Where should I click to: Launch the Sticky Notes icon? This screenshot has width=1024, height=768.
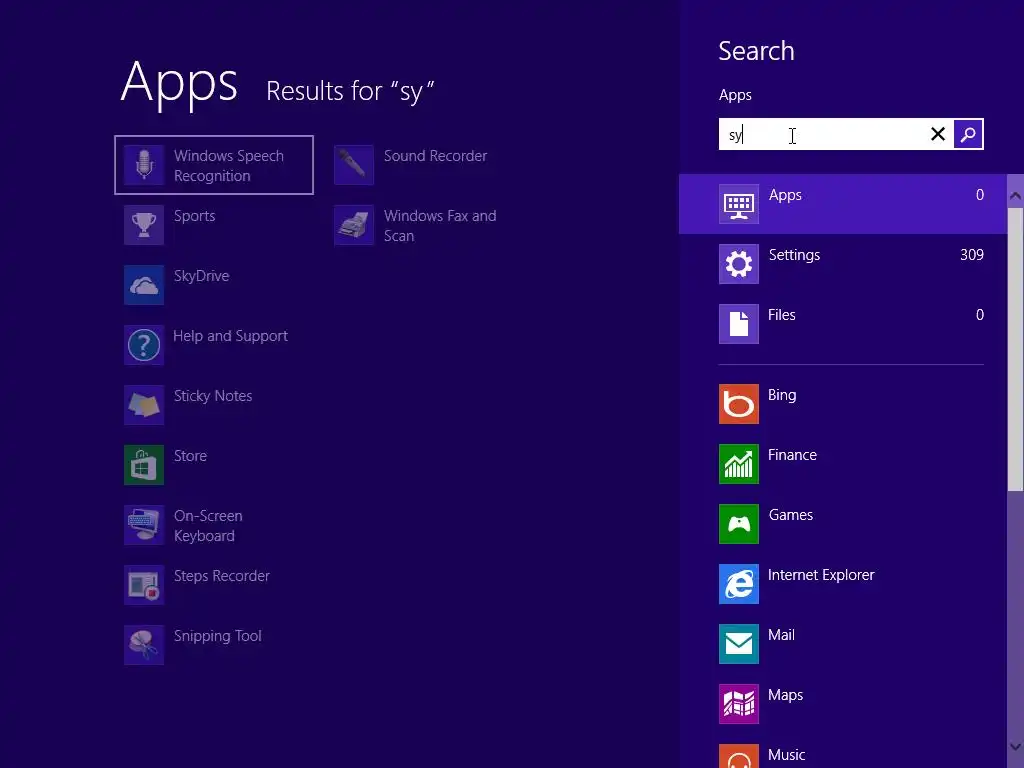coord(144,406)
